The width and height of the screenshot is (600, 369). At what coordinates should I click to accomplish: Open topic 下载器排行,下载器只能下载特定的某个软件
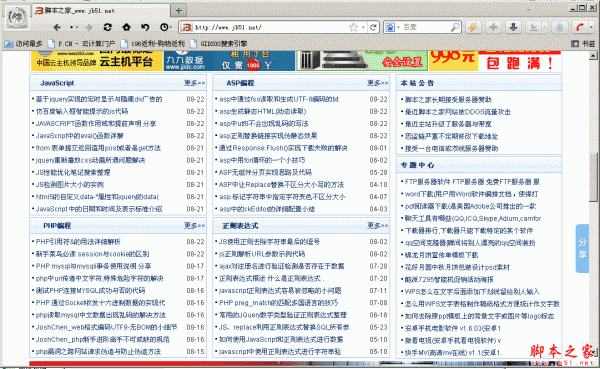469,231
